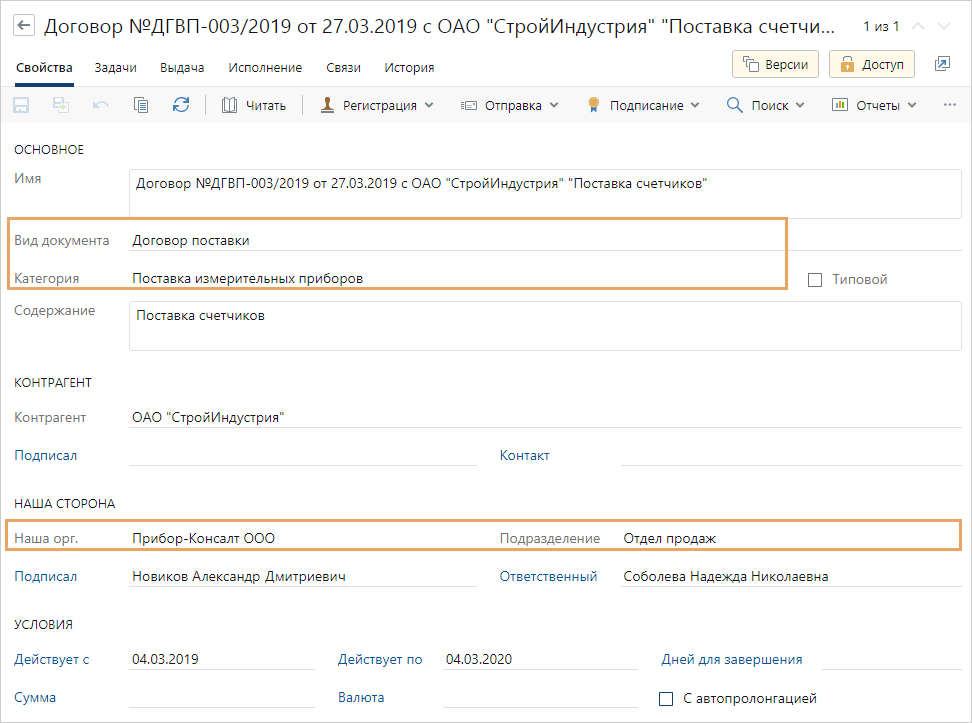
Task: Click the save and close icon
Action: pos(61,105)
